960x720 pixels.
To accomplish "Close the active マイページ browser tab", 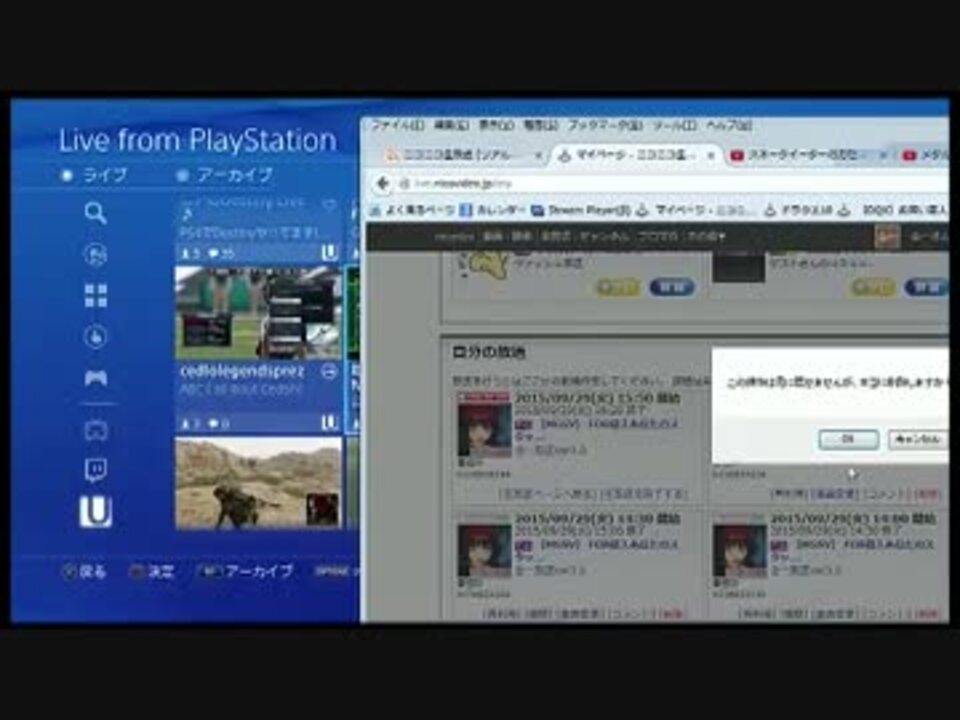I will [x=710, y=156].
